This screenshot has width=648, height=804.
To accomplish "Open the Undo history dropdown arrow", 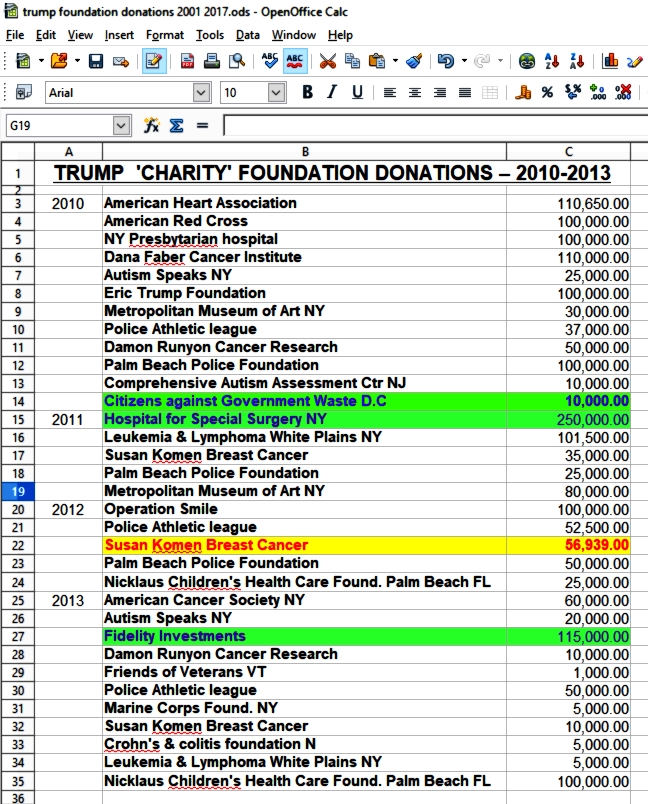I will coord(464,62).
